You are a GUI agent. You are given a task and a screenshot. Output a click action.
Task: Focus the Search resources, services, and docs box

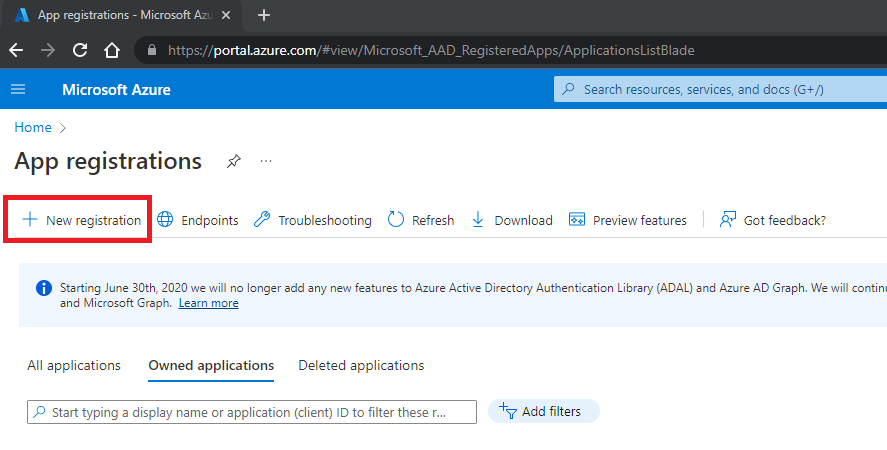click(x=720, y=89)
